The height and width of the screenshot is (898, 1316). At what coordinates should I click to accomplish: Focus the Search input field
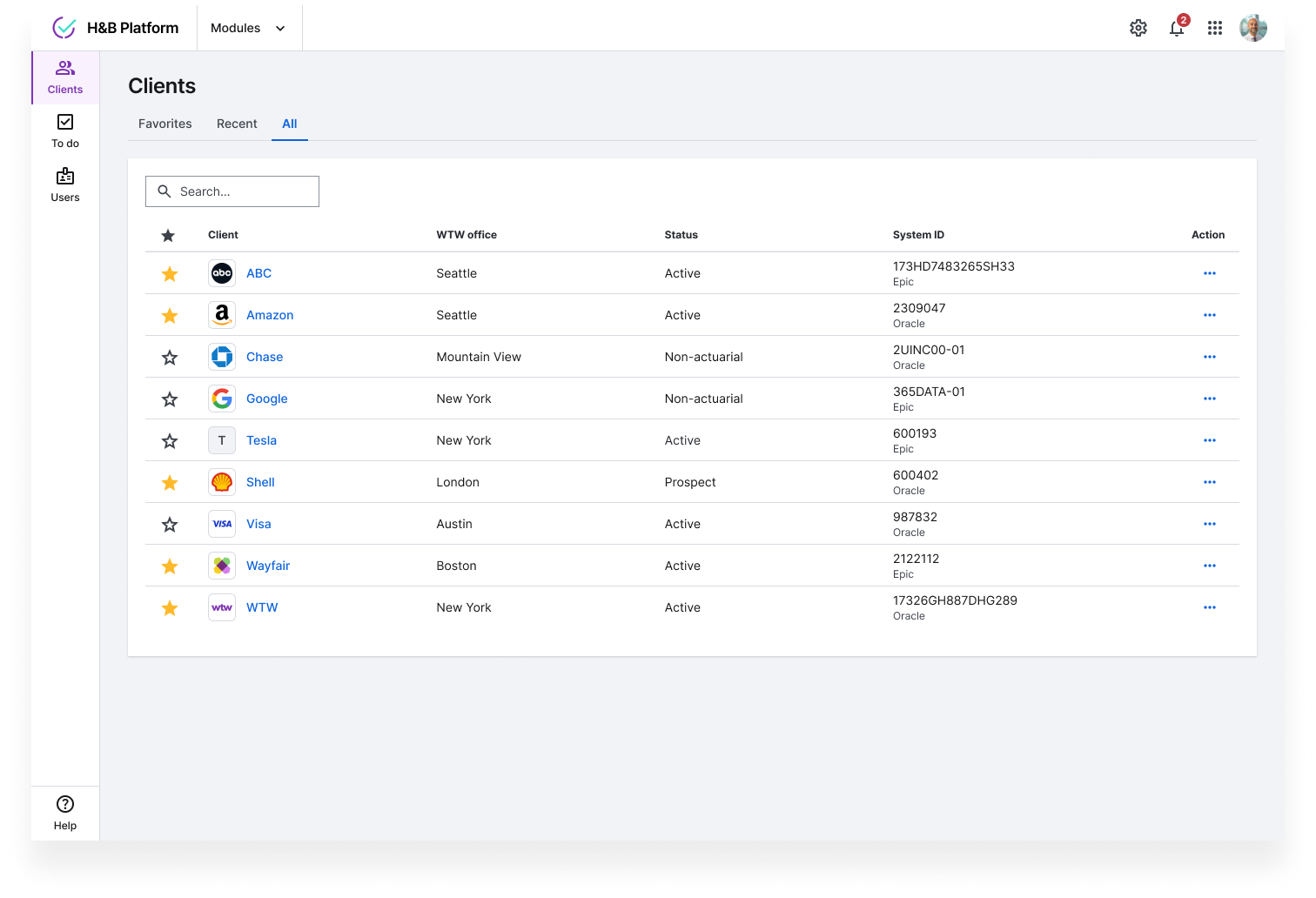click(x=232, y=191)
